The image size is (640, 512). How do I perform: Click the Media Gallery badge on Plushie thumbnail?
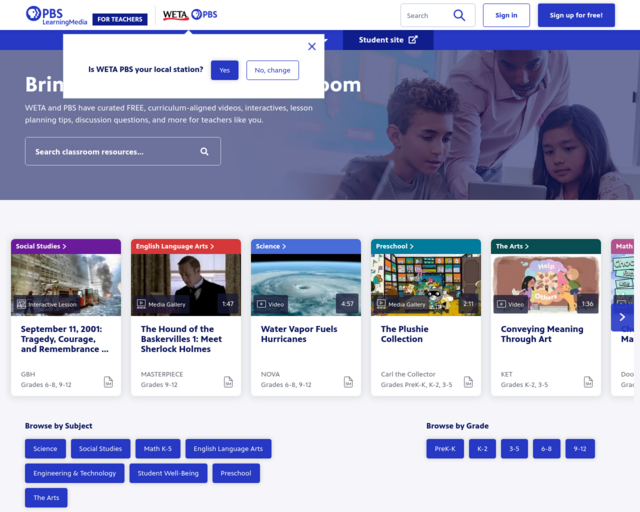click(402, 304)
